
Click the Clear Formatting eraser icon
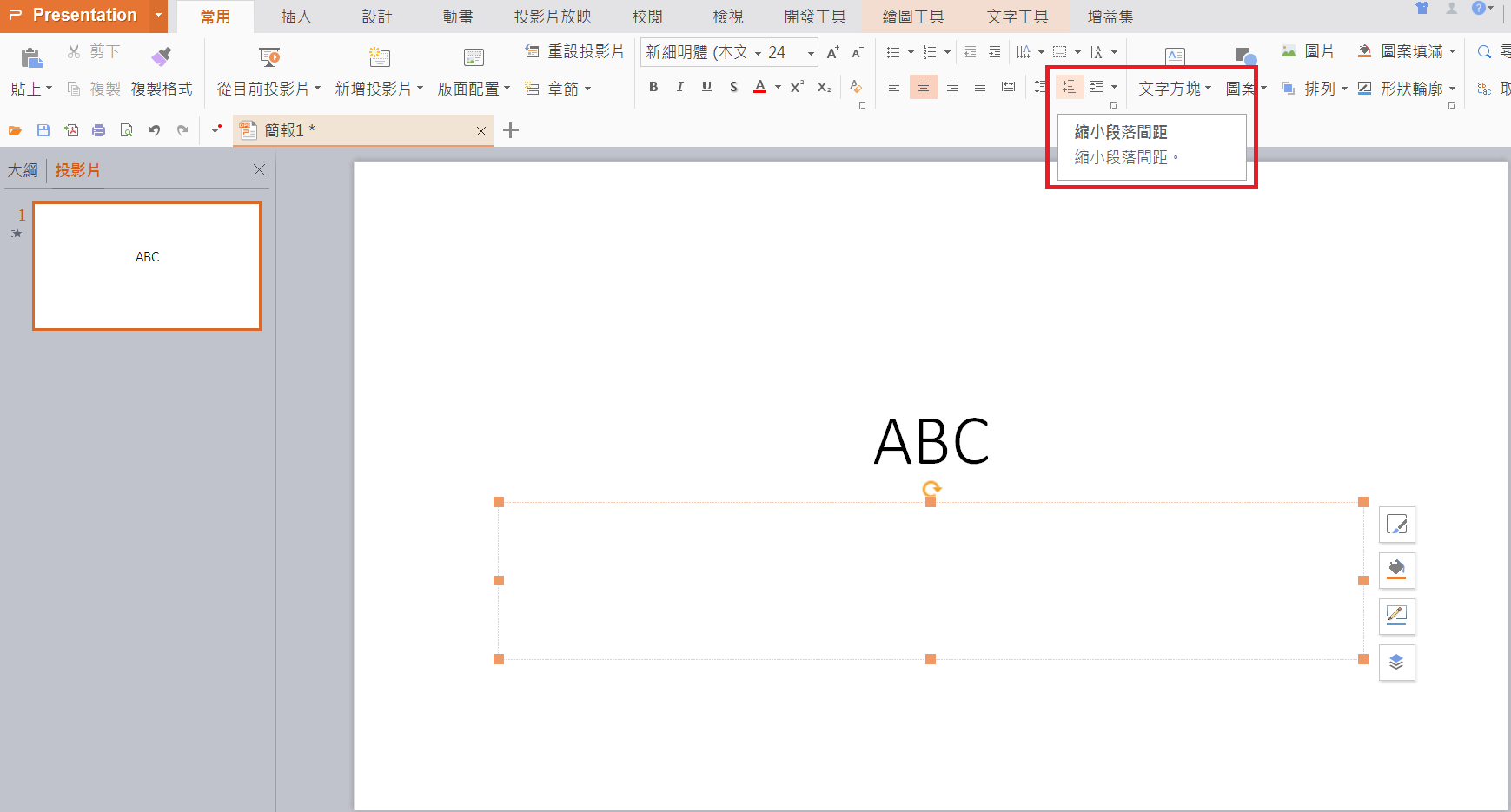(x=856, y=87)
